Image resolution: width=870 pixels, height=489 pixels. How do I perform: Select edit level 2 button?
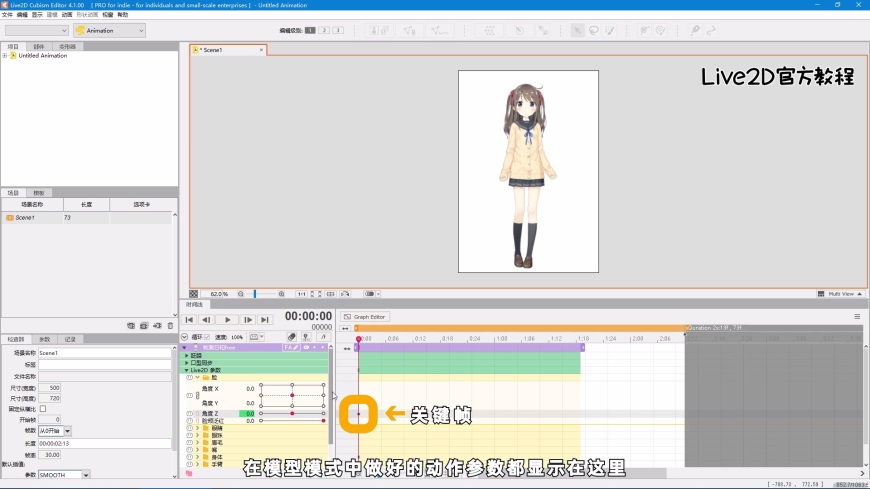[x=324, y=30]
